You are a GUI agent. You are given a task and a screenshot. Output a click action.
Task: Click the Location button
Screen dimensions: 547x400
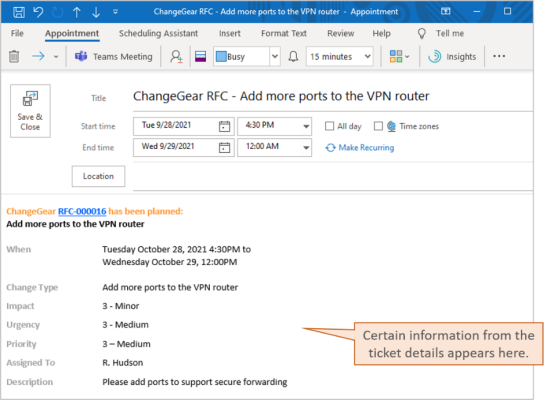click(98, 176)
